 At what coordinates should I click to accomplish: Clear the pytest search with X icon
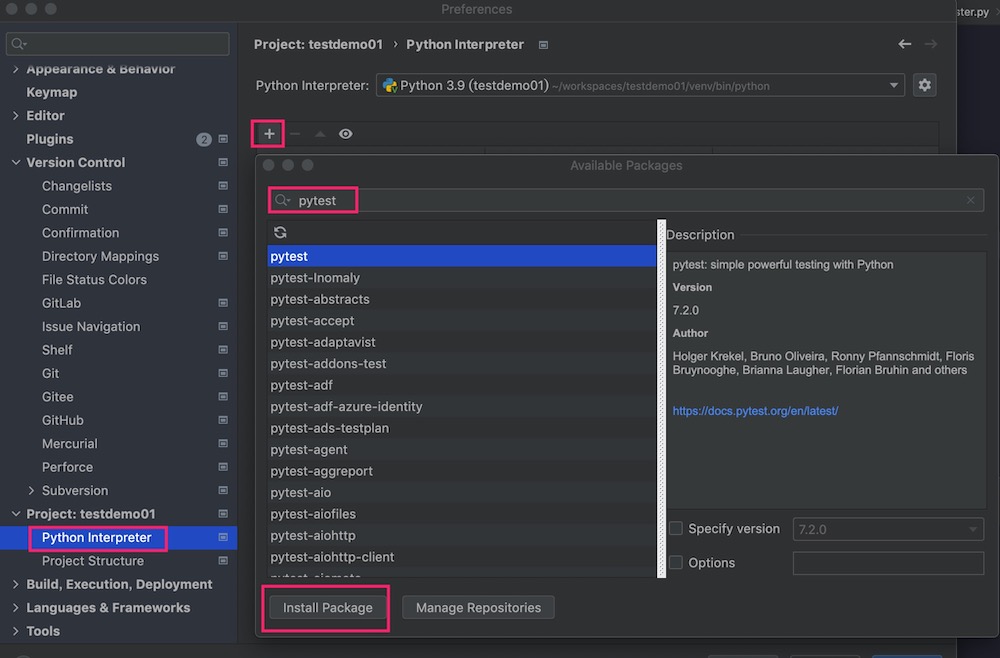[x=970, y=200]
